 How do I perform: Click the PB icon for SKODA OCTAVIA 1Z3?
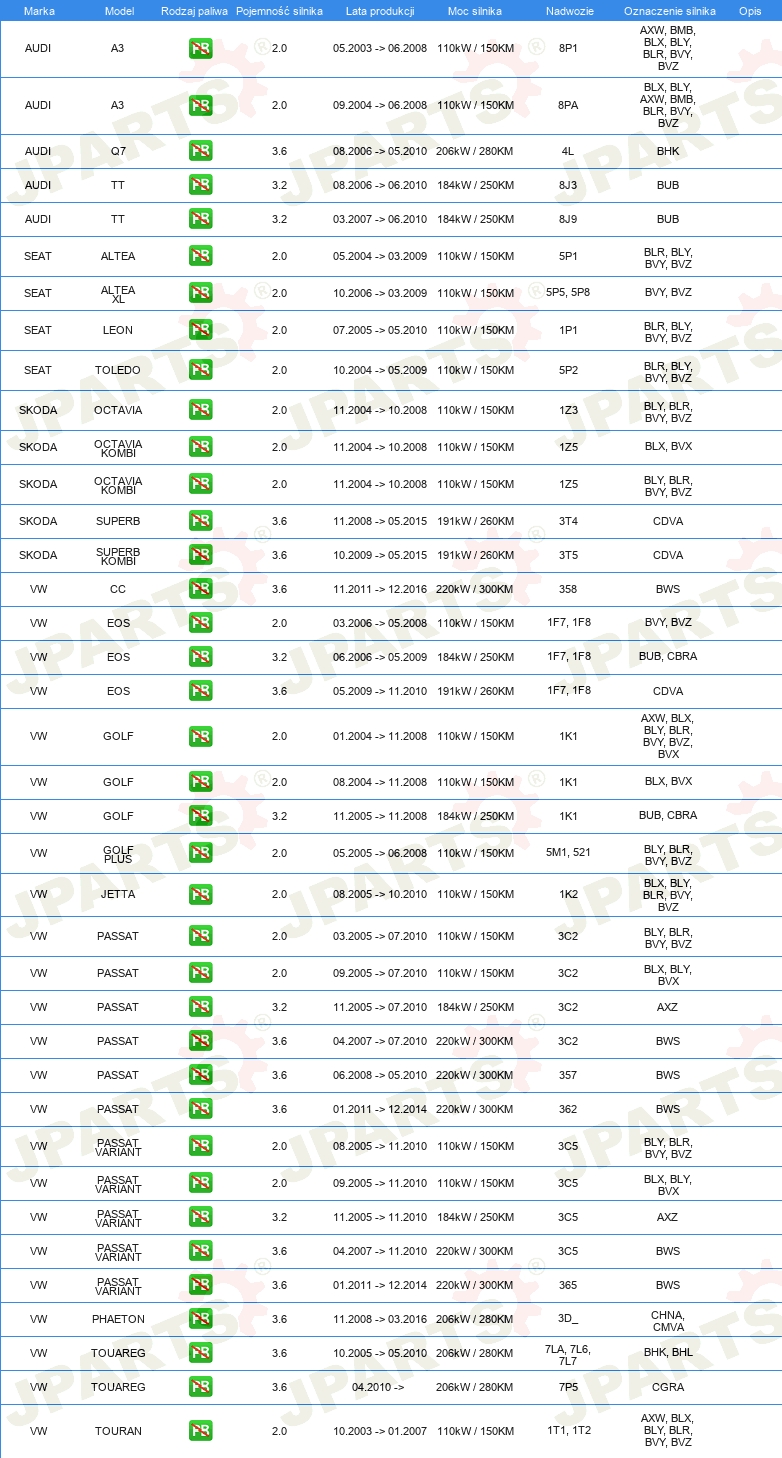(200, 410)
